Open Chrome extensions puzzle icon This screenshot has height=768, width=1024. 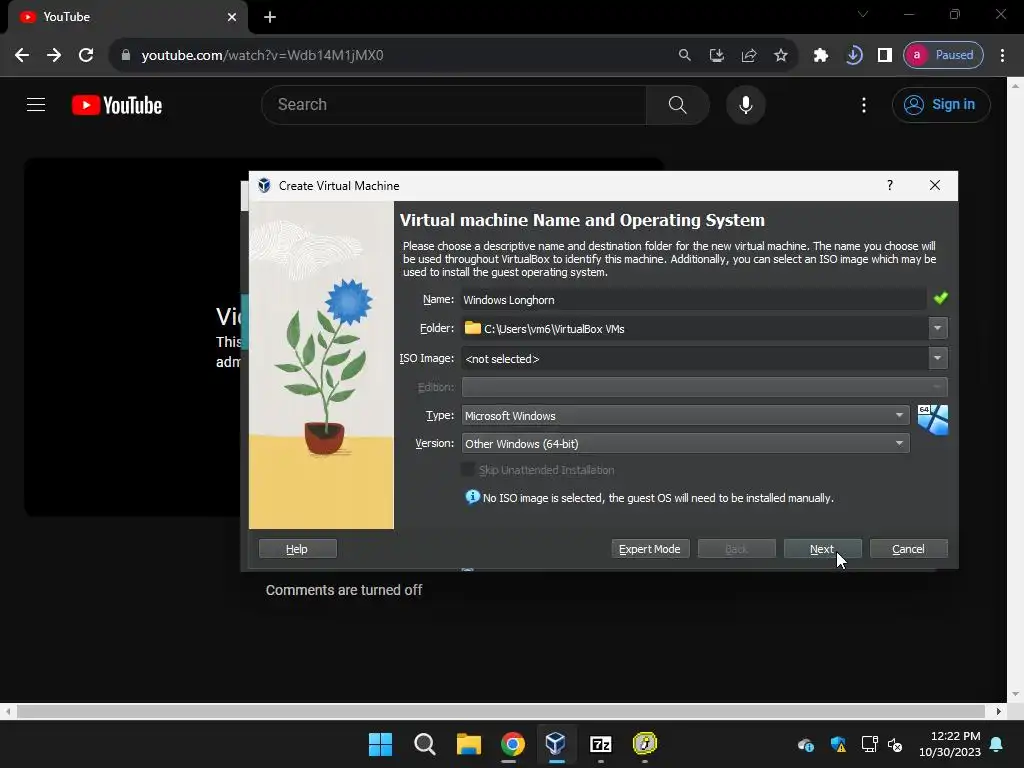pos(821,55)
